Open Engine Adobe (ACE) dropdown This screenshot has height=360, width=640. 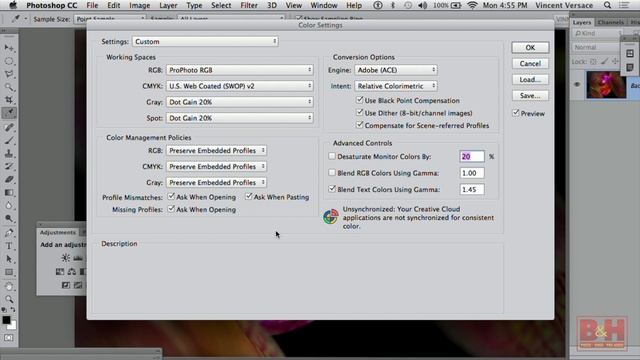396,70
